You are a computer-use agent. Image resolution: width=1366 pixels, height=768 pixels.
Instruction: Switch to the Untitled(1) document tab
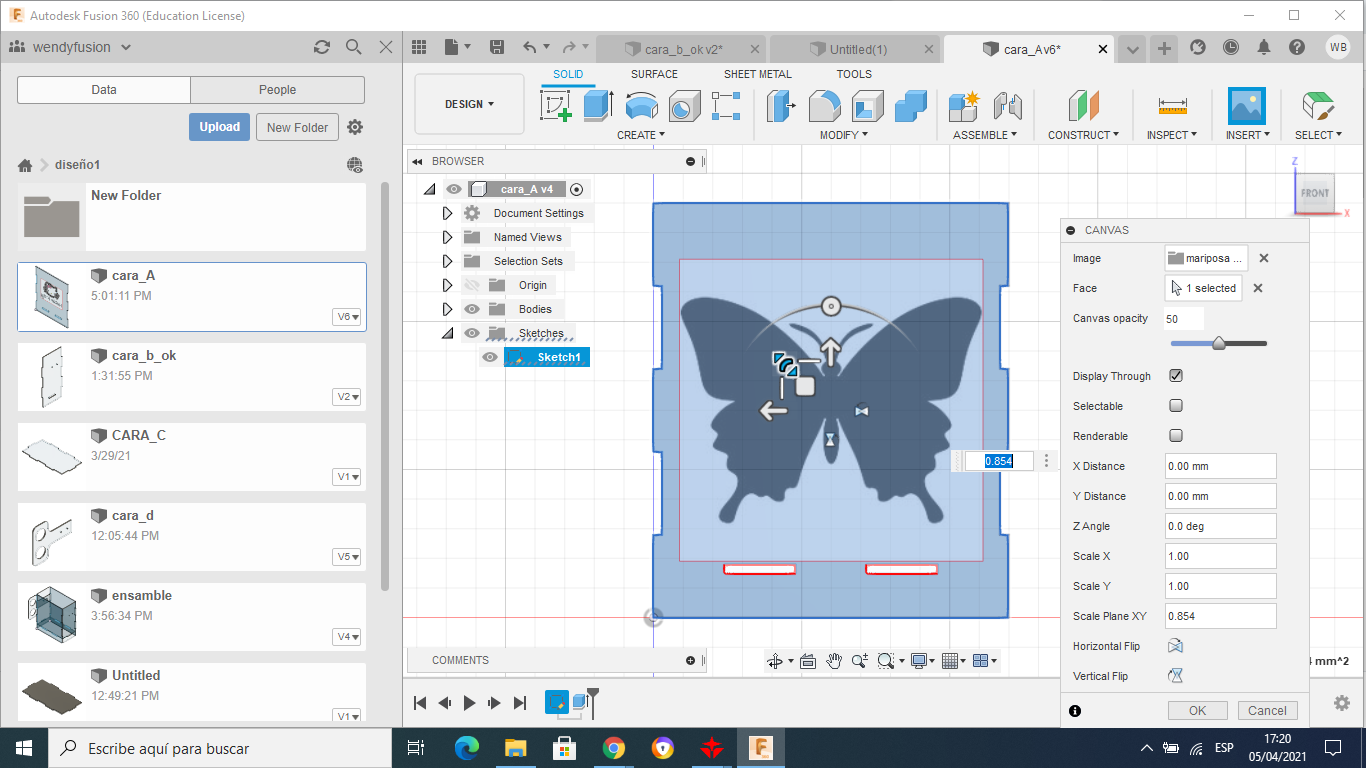click(858, 49)
